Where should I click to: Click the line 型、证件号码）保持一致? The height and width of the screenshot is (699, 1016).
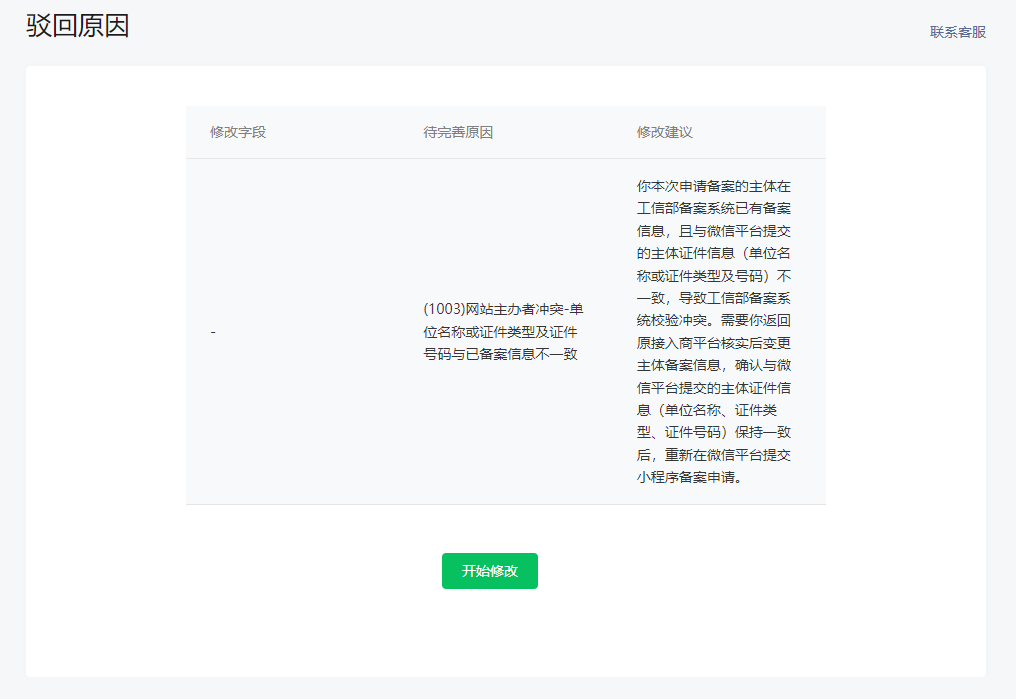pos(713,433)
